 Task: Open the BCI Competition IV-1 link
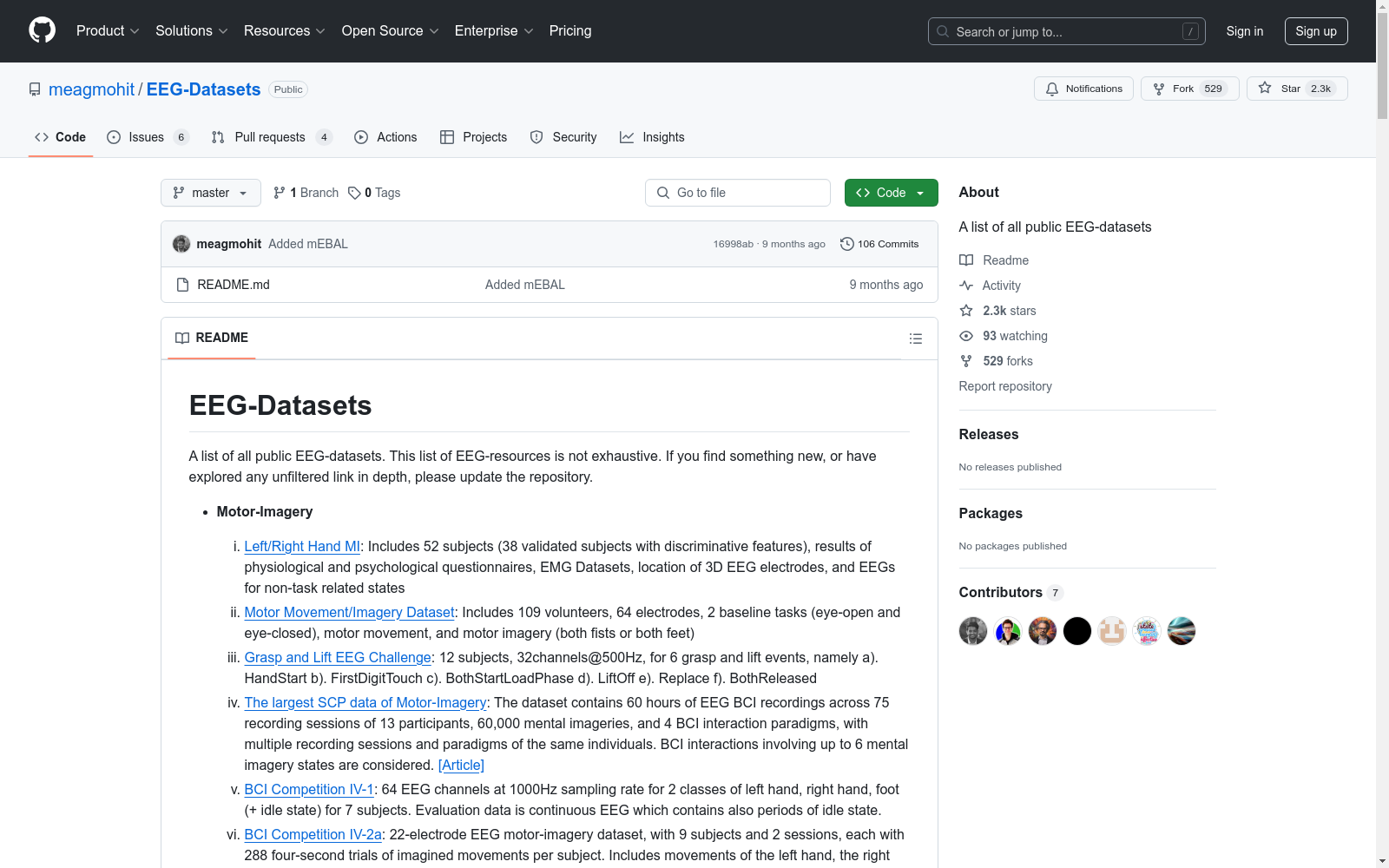click(x=309, y=789)
